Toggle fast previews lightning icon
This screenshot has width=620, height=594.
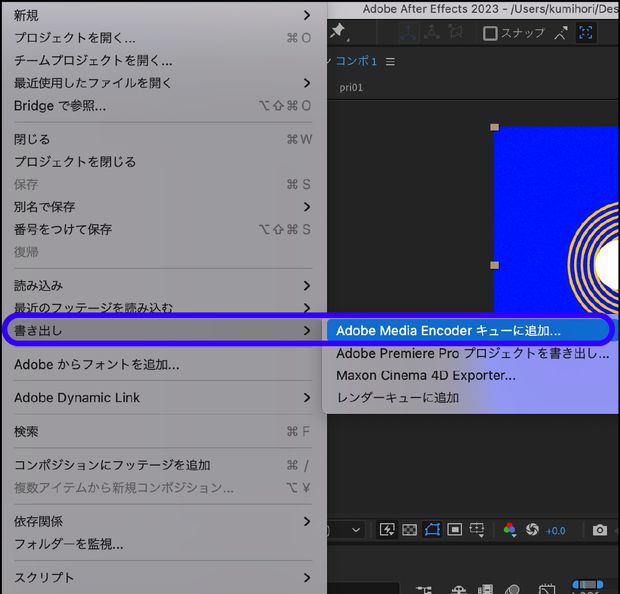pyautogui.click(x=387, y=530)
